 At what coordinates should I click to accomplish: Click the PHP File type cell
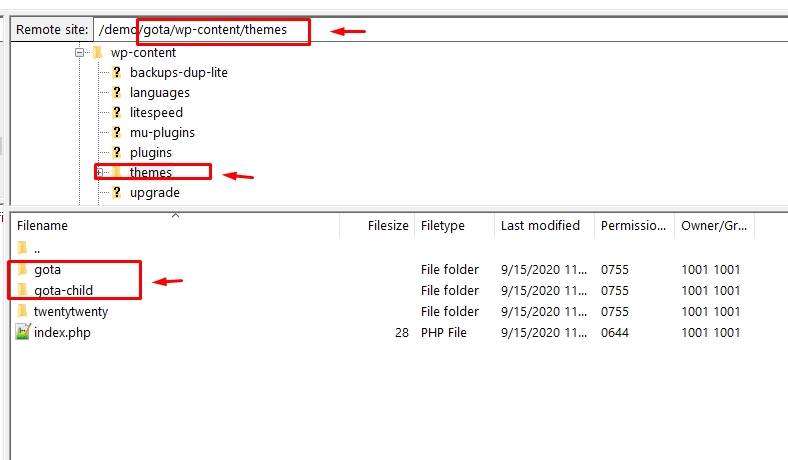tap(444, 333)
